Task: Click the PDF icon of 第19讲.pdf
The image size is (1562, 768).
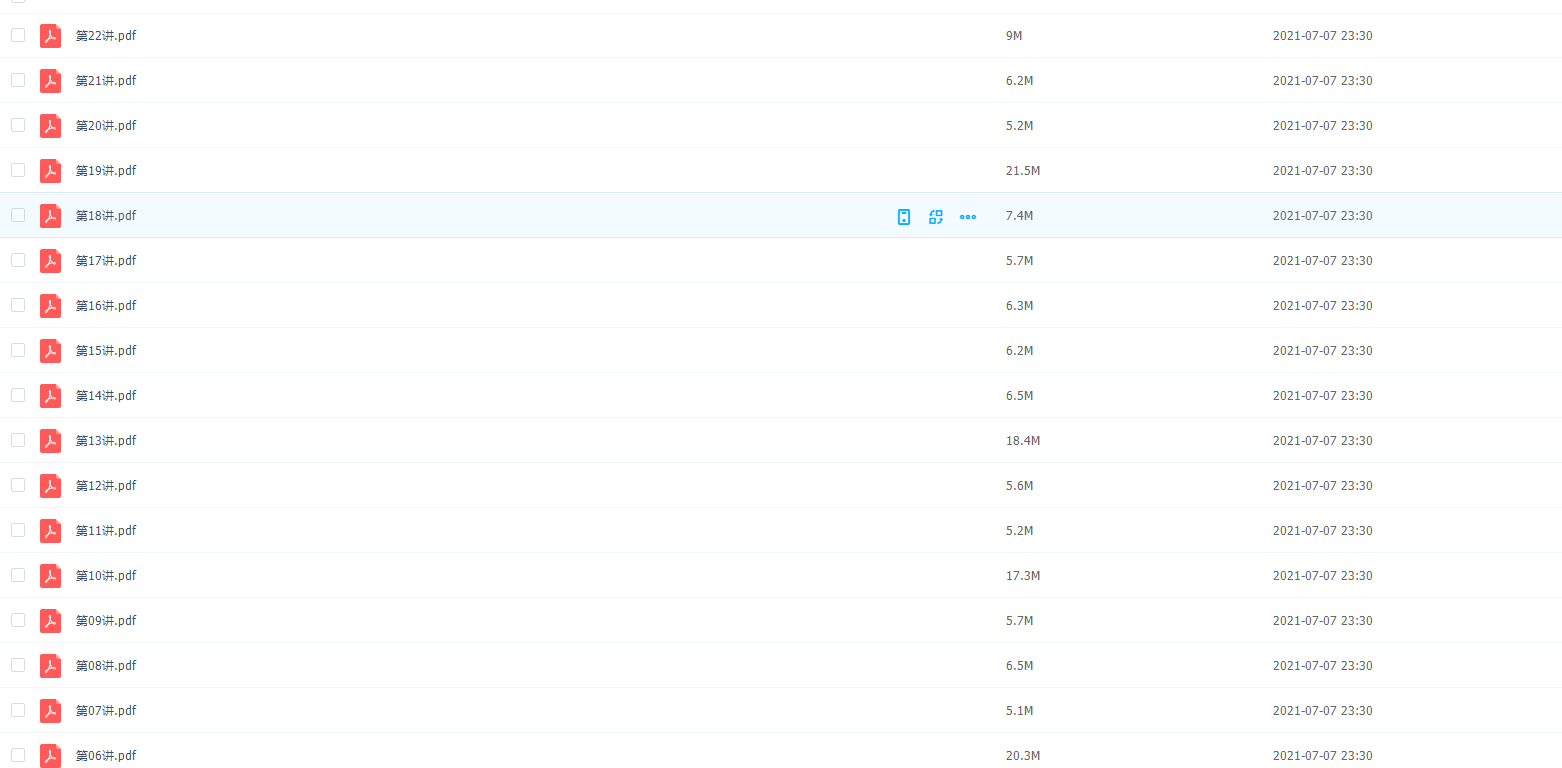Action: (x=50, y=171)
